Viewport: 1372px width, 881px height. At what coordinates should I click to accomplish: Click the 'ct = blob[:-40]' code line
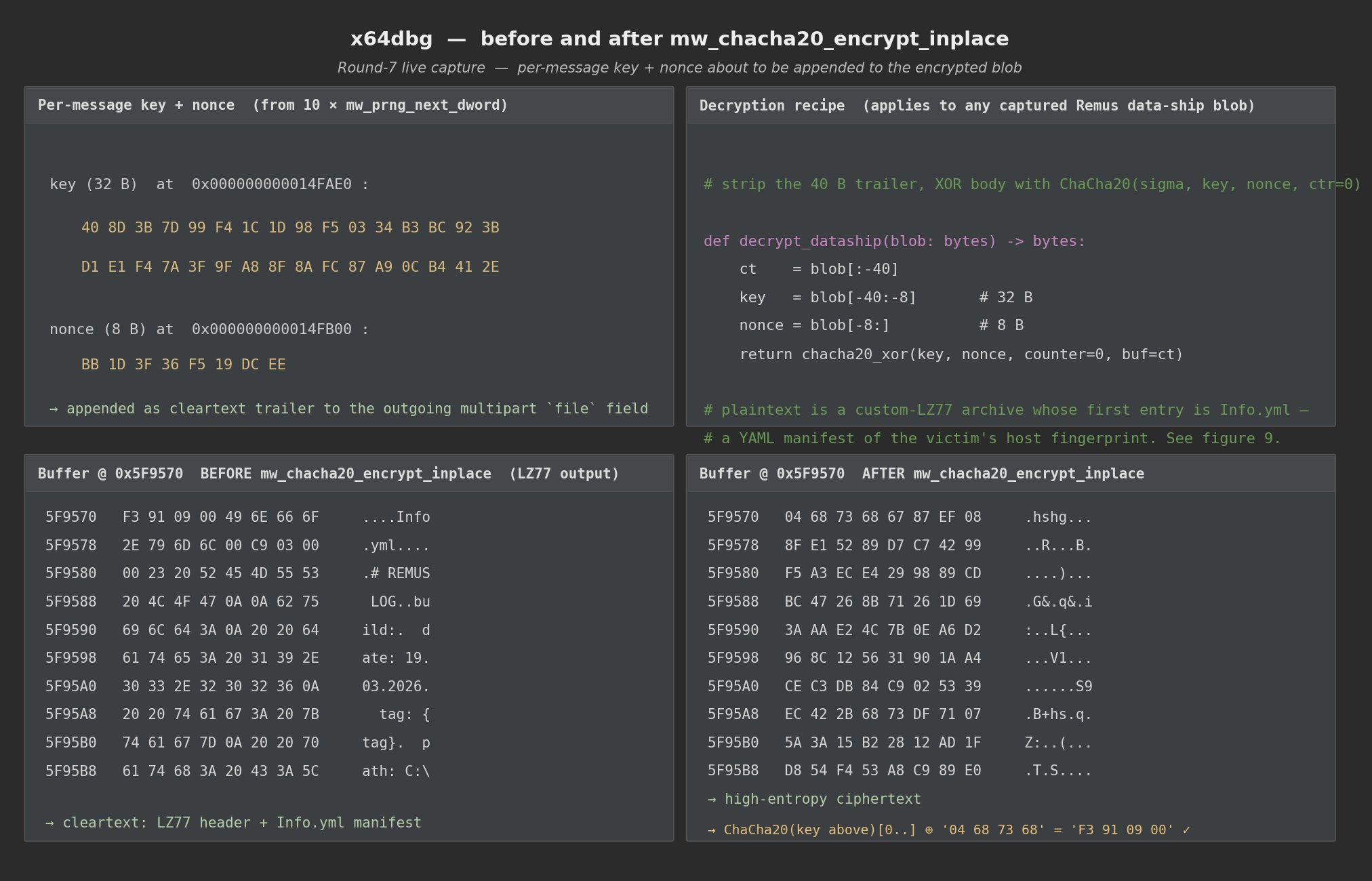pyautogui.click(x=819, y=269)
